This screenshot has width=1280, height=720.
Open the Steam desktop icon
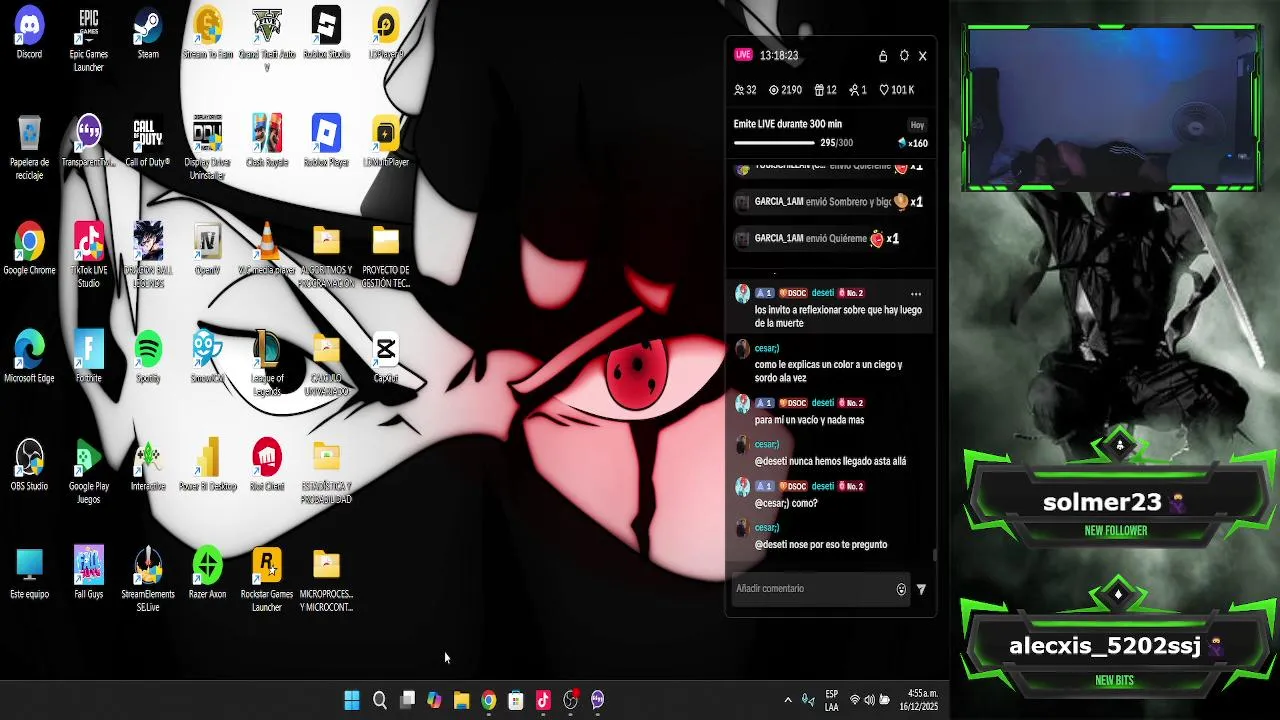pyautogui.click(x=148, y=34)
